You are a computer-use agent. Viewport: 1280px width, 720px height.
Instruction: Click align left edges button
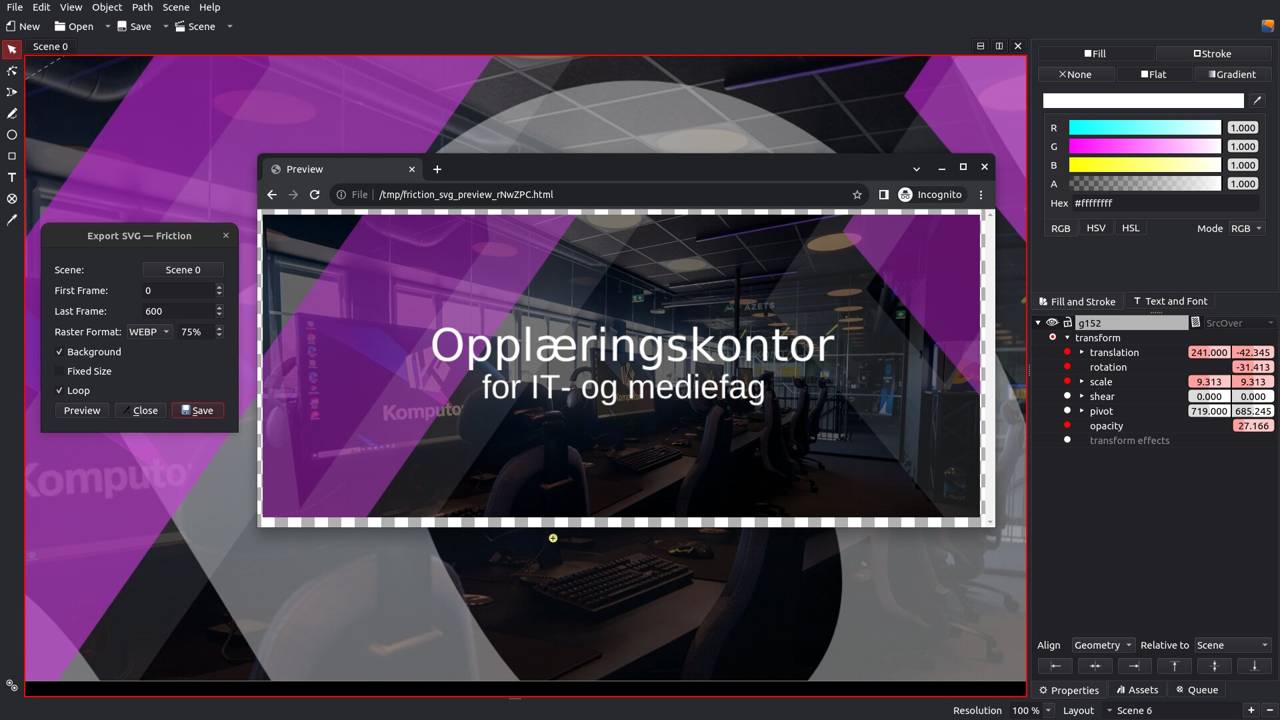tap(1054, 666)
